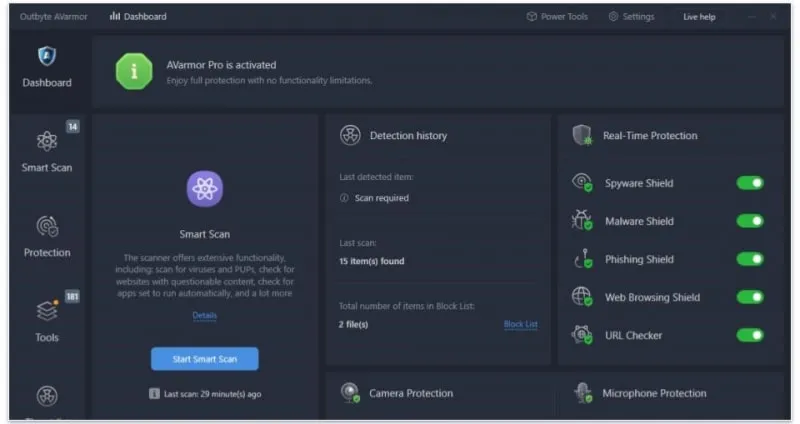The image size is (800, 424).
Task: Switch off the Web Browsing Shield
Action: click(750, 297)
